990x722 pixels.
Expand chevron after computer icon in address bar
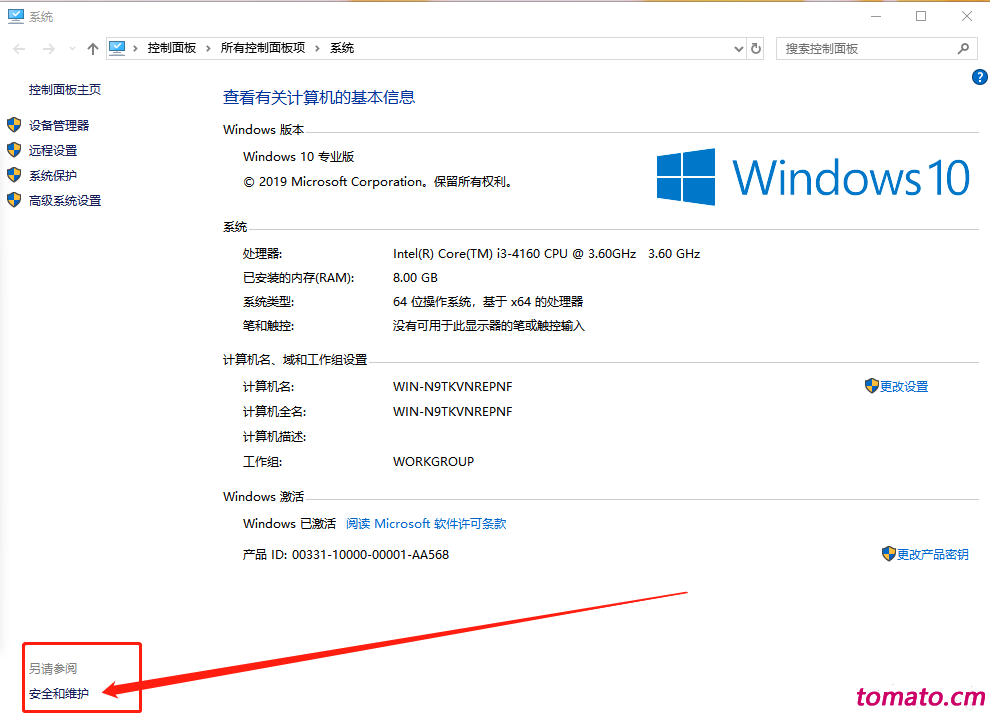tap(135, 49)
